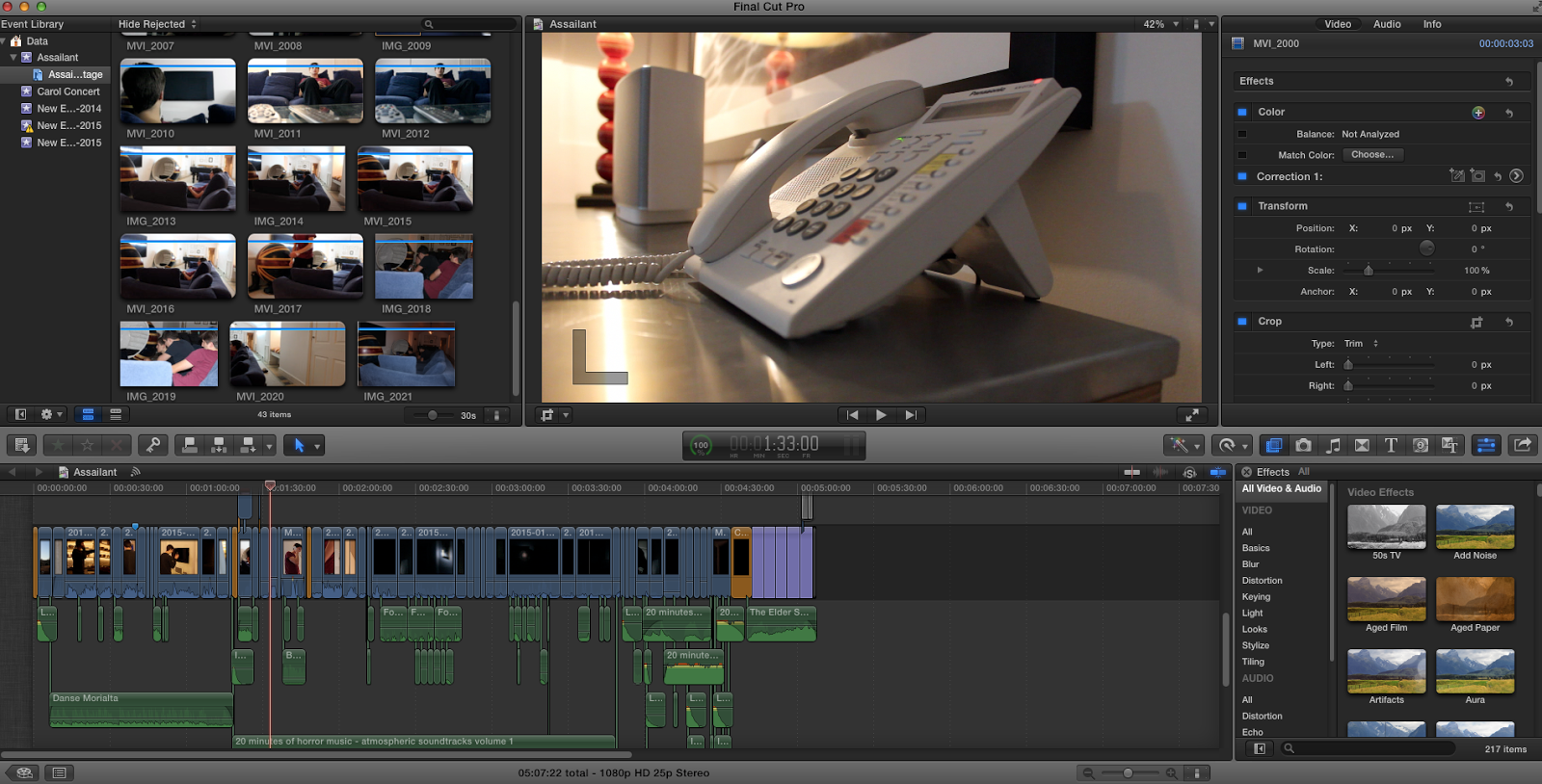Open the Music and Sound browser
The width and height of the screenshot is (1542, 784).
[1333, 445]
